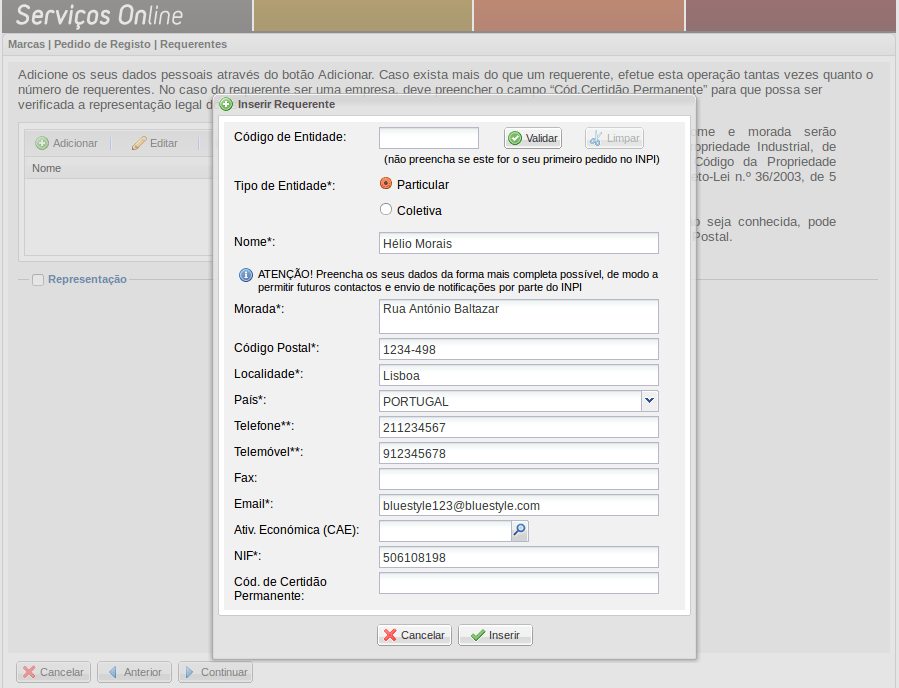Click the blue attention info icon
The height and width of the screenshot is (688, 899).
pos(245,275)
